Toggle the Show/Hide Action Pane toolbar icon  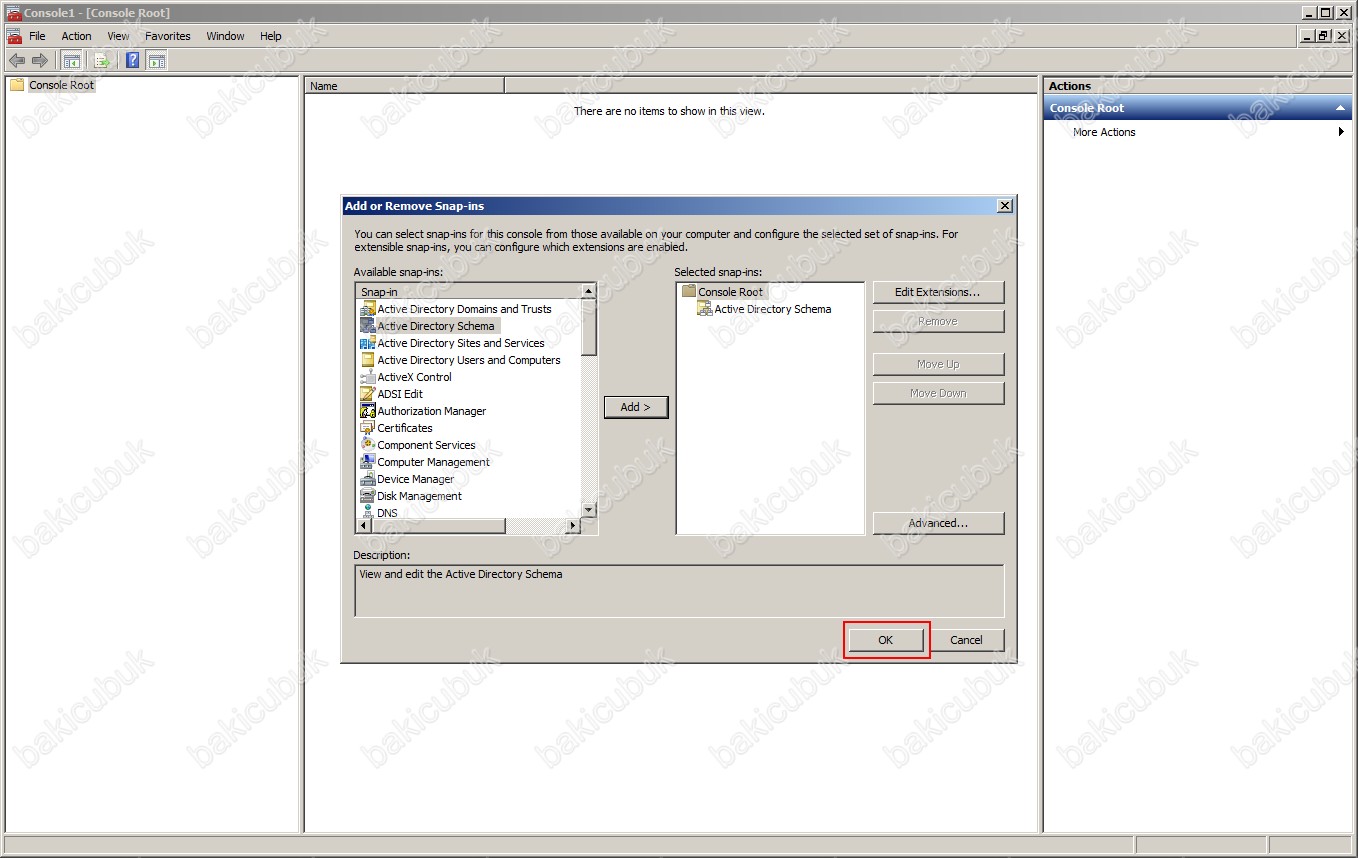(x=157, y=60)
